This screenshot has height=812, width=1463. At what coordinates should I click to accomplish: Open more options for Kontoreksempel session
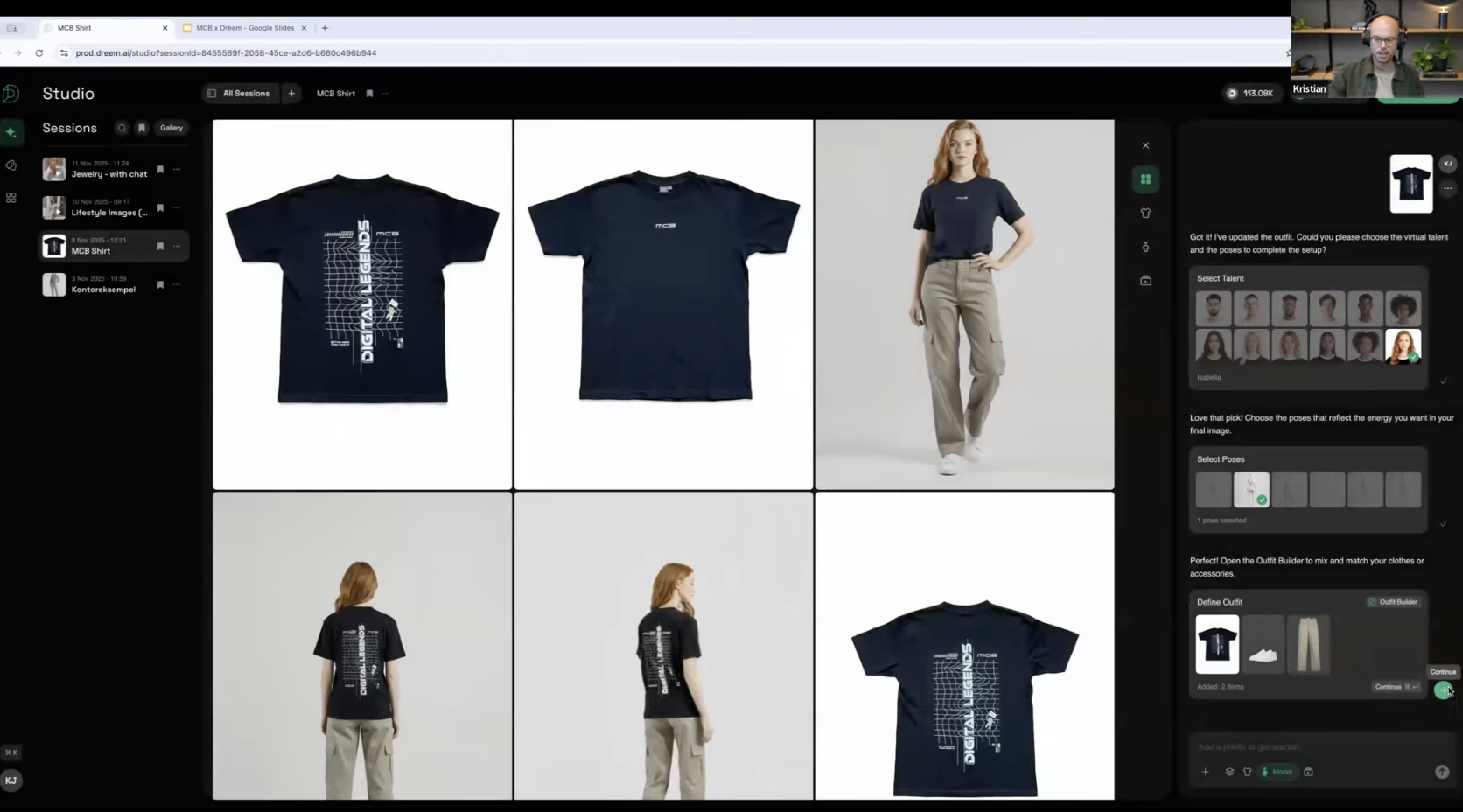(x=177, y=285)
